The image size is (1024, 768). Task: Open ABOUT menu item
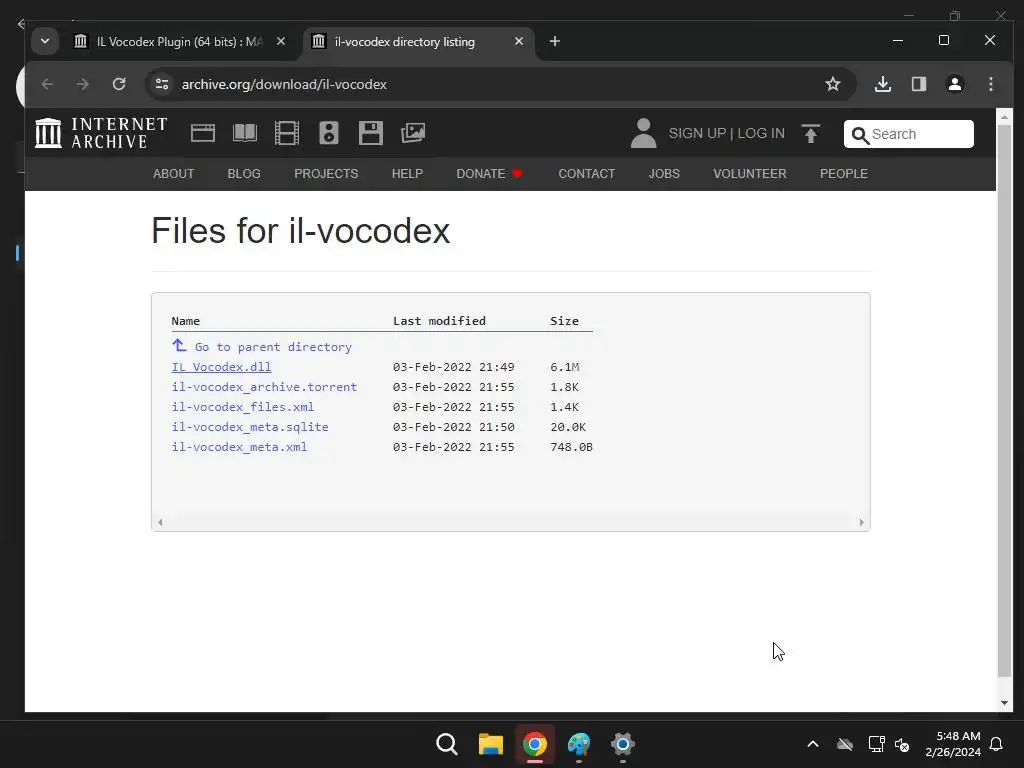174,174
